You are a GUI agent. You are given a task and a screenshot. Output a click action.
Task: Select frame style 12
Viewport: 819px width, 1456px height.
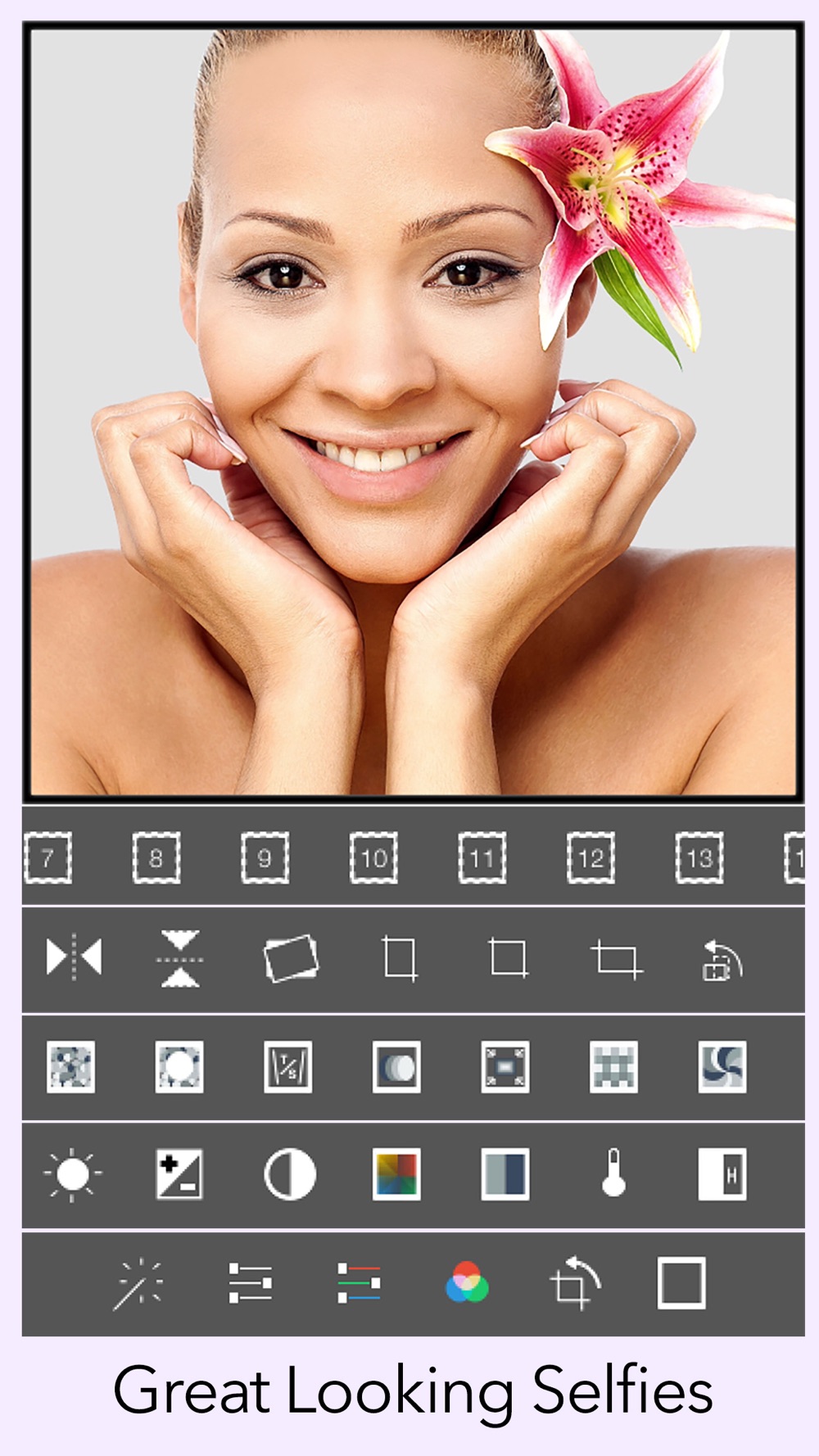[590, 857]
